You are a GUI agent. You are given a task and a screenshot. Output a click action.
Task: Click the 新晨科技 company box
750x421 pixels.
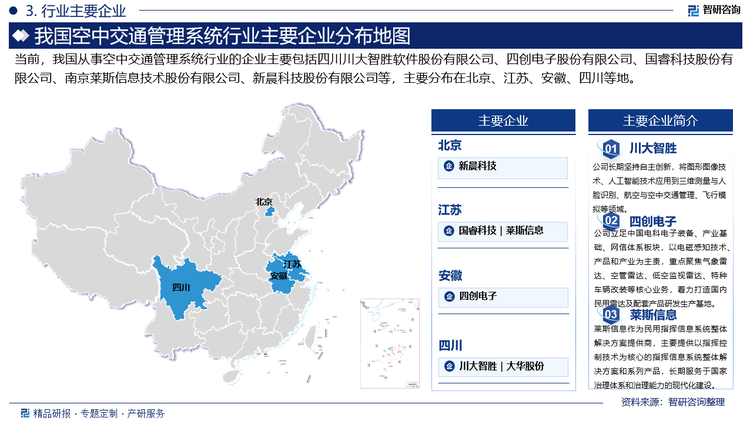point(503,167)
